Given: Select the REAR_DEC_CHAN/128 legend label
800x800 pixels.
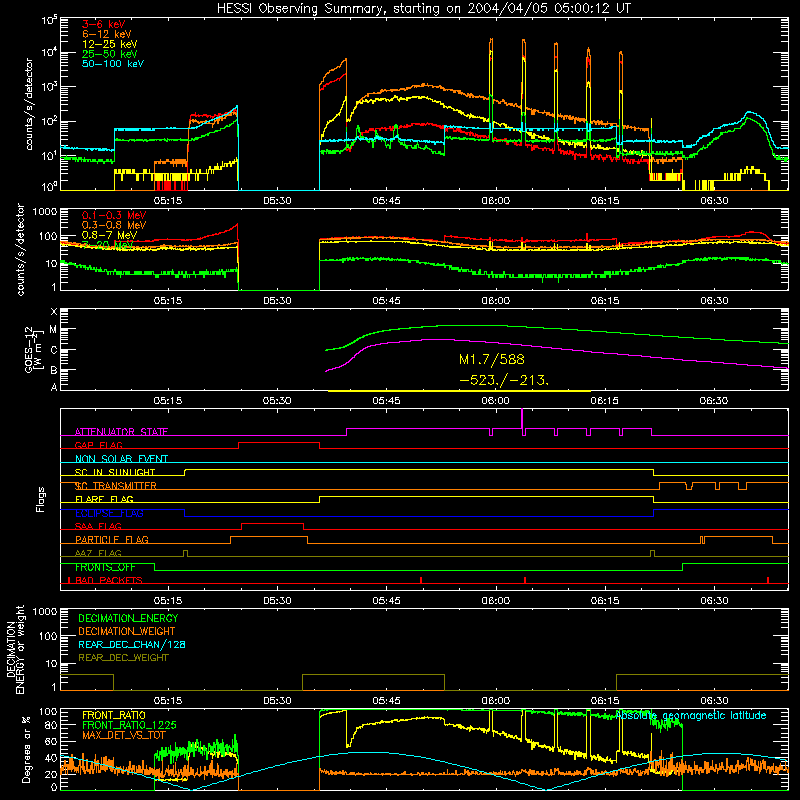Looking at the screenshot, I should click(132, 644).
